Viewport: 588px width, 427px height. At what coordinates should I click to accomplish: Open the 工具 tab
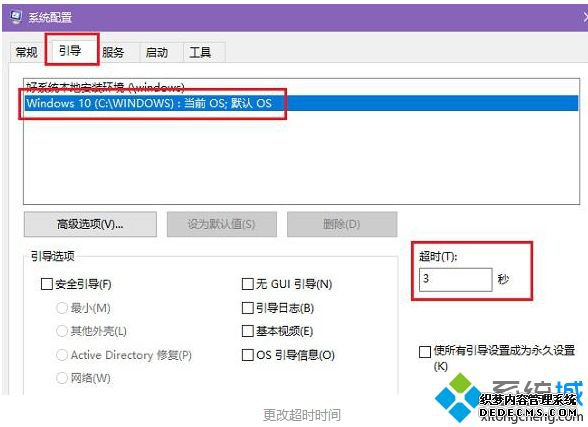(x=200, y=52)
